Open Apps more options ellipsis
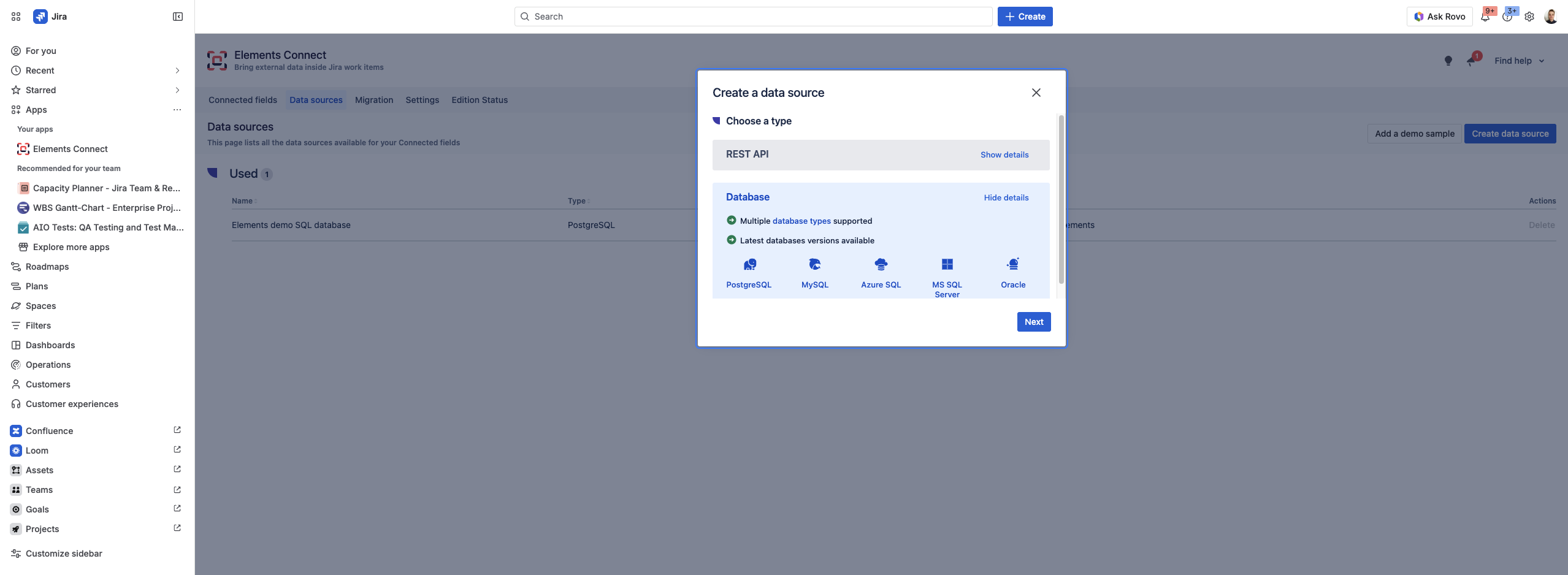 click(x=177, y=110)
